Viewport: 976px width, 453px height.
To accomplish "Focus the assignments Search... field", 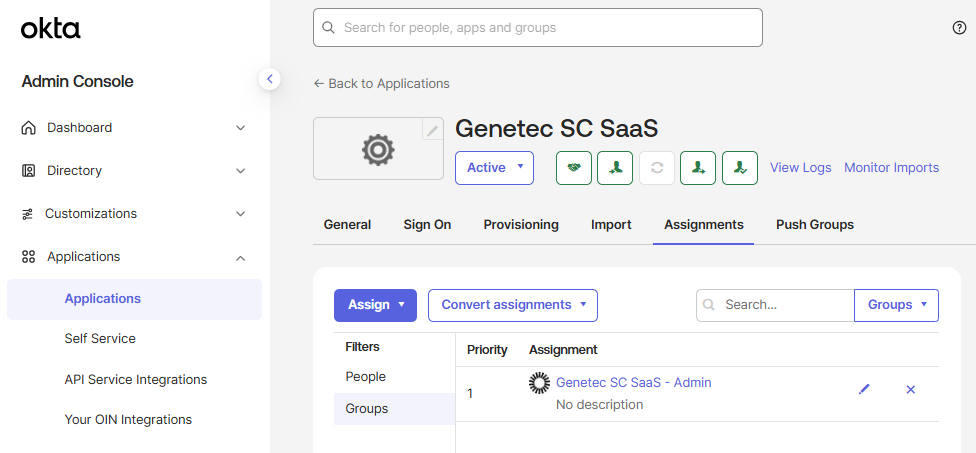I will tap(776, 305).
